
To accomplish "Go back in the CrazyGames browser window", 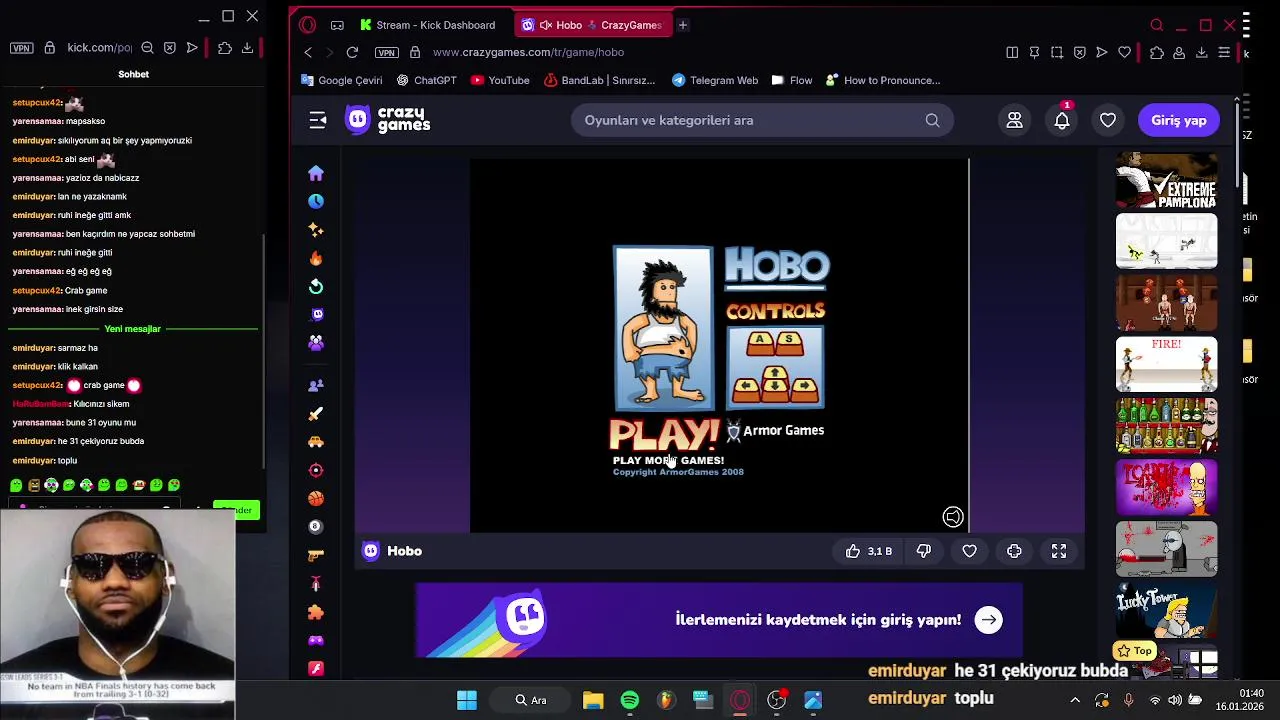I will pyautogui.click(x=308, y=52).
